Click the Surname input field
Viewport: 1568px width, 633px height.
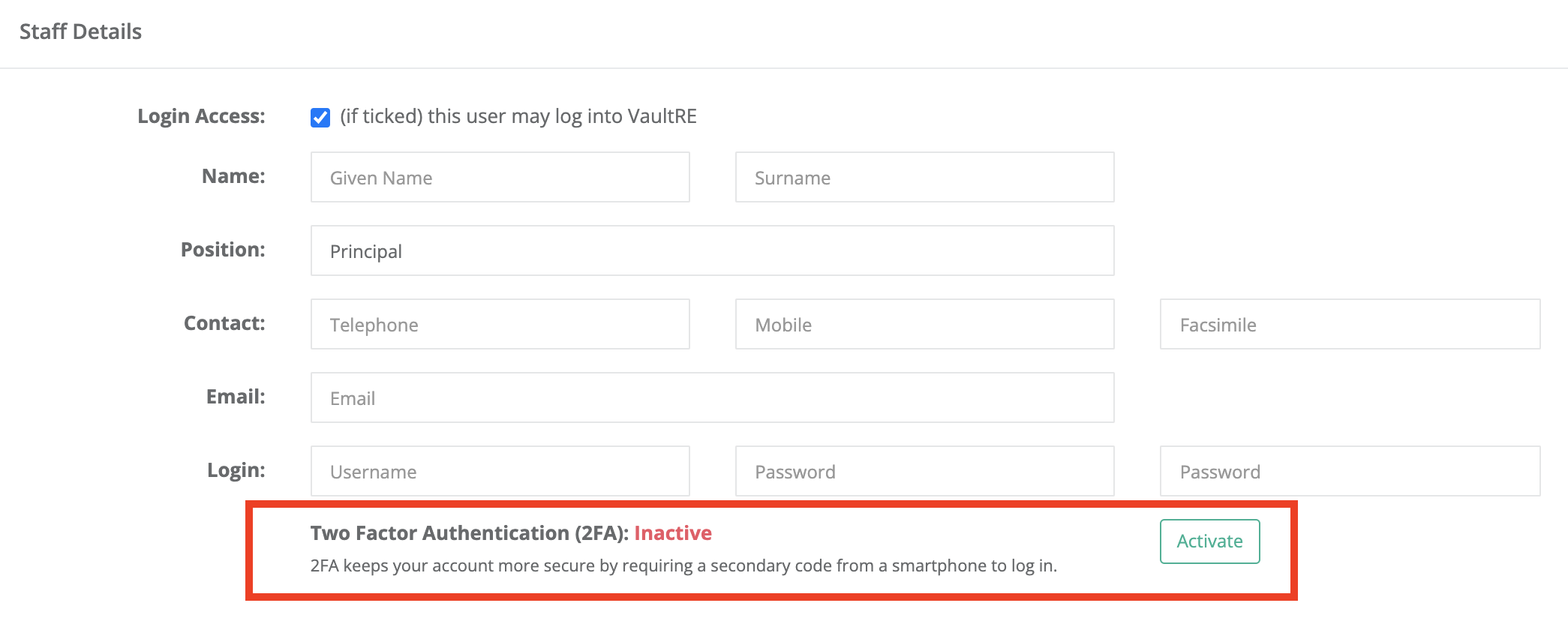924,177
